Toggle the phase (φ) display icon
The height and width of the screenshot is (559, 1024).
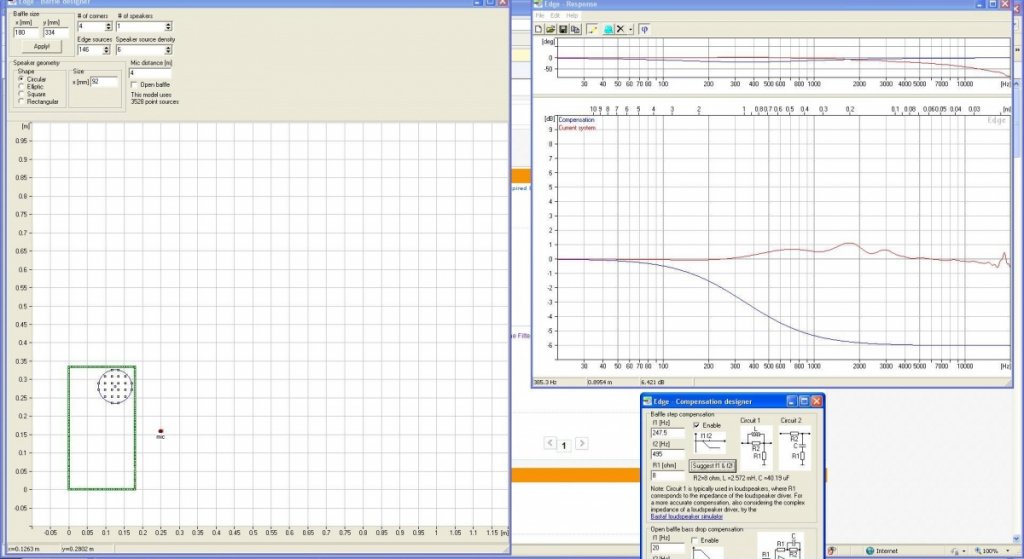644,29
